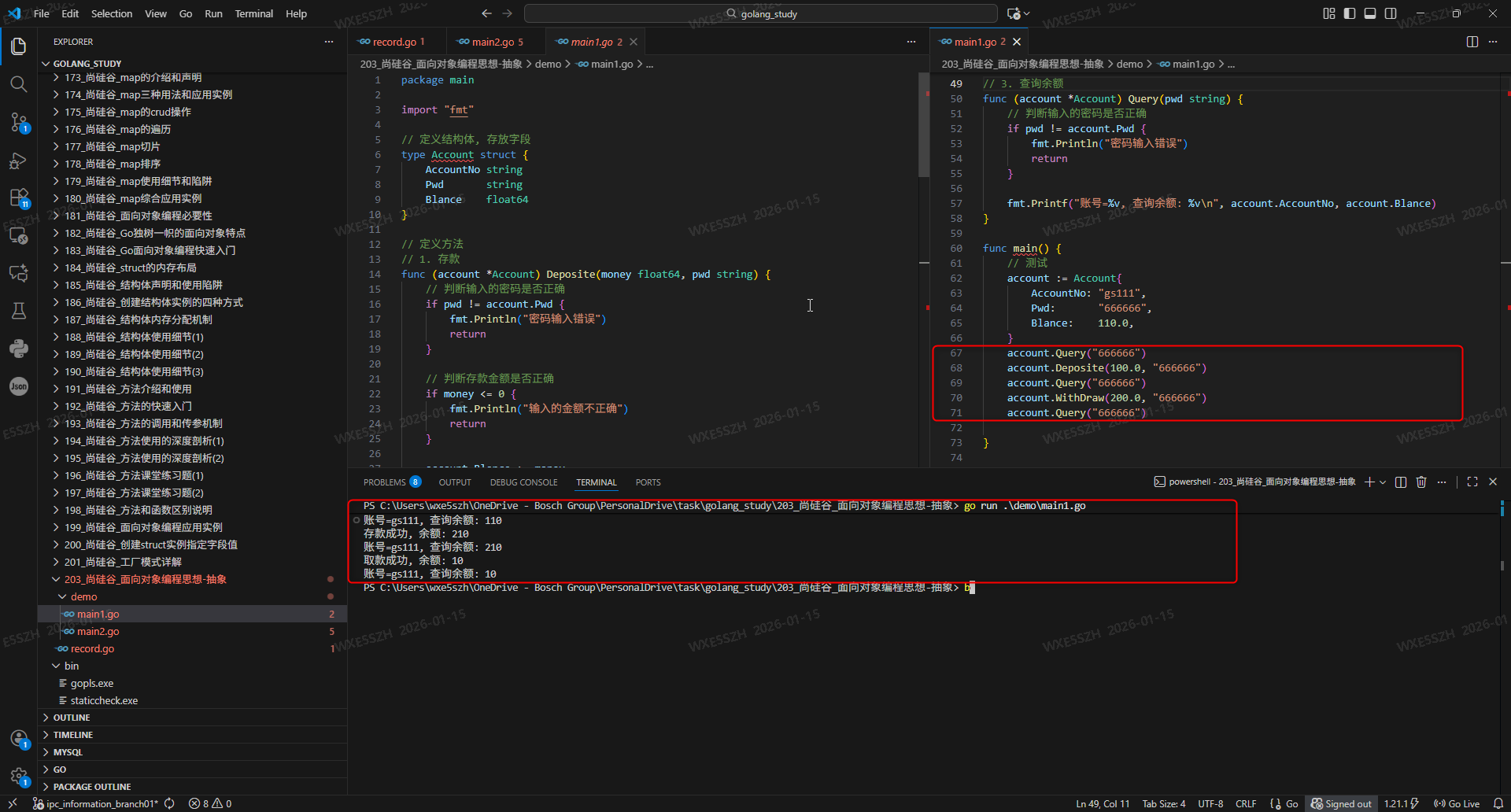
Task: Click the command center search box
Action: pyautogui.click(x=761, y=13)
